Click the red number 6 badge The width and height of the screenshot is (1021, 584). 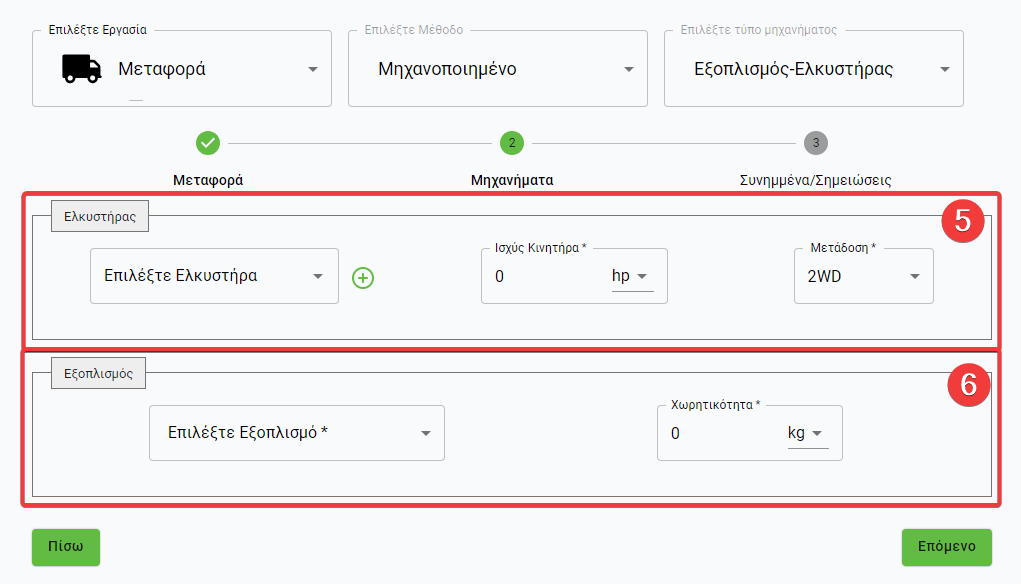[x=968, y=385]
